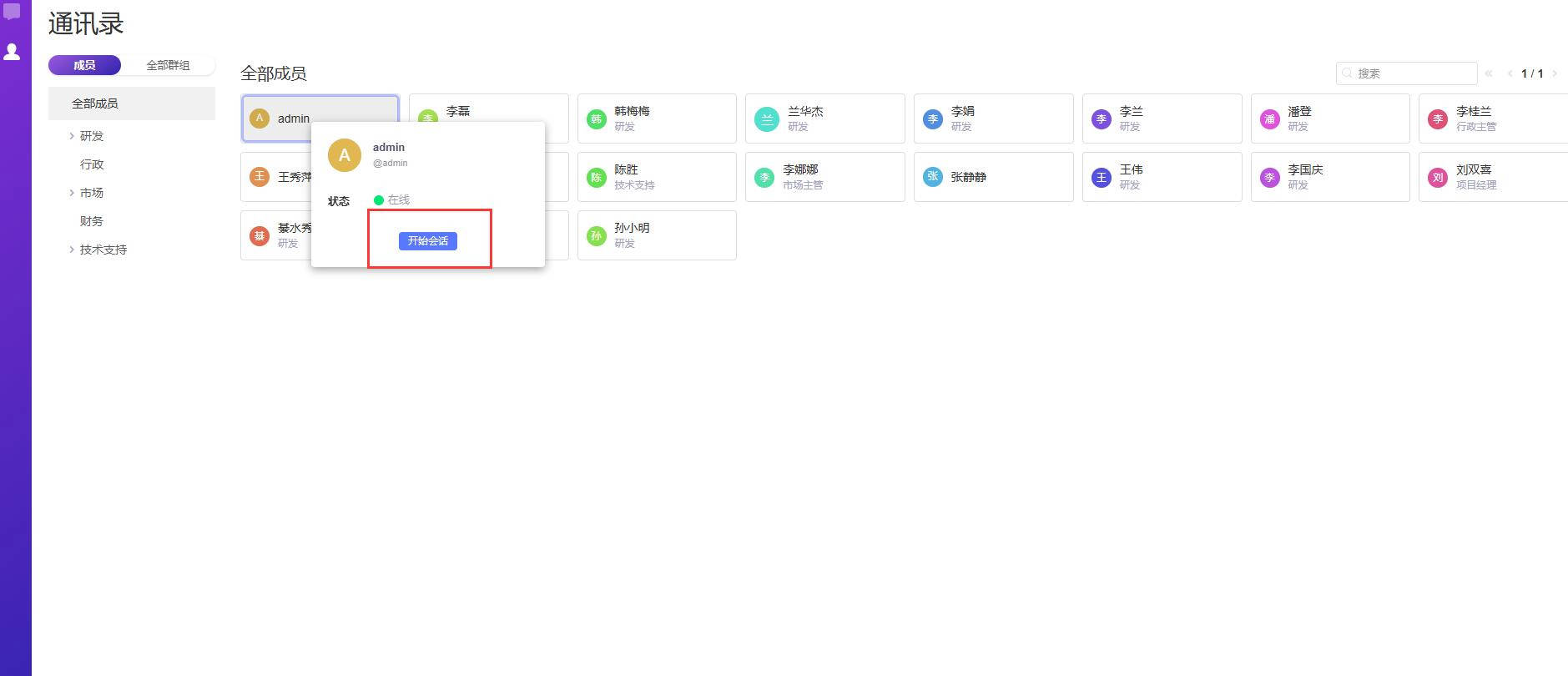Open 潘登's magenta avatar
1568x676 pixels.
[1269, 119]
